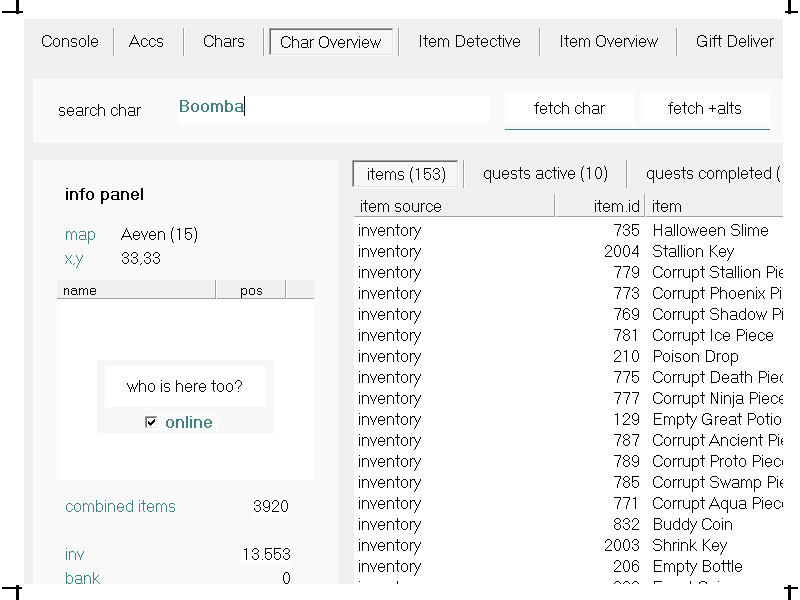Switch to the Accs tab

146,42
